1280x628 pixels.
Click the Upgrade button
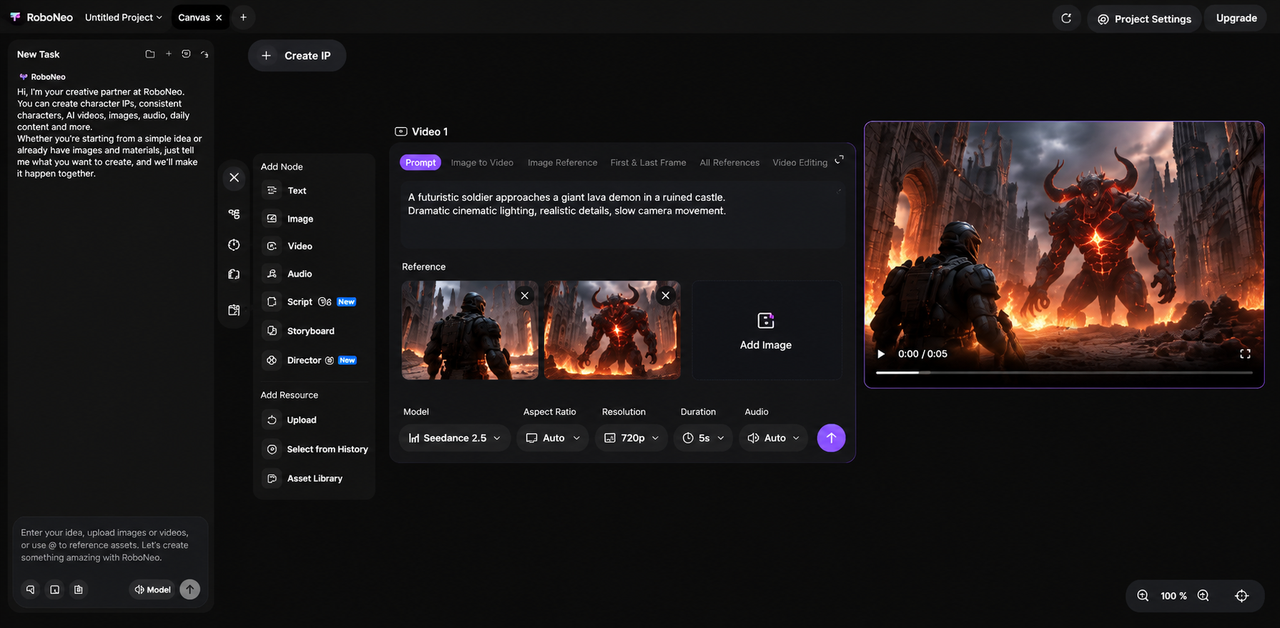(x=1236, y=18)
